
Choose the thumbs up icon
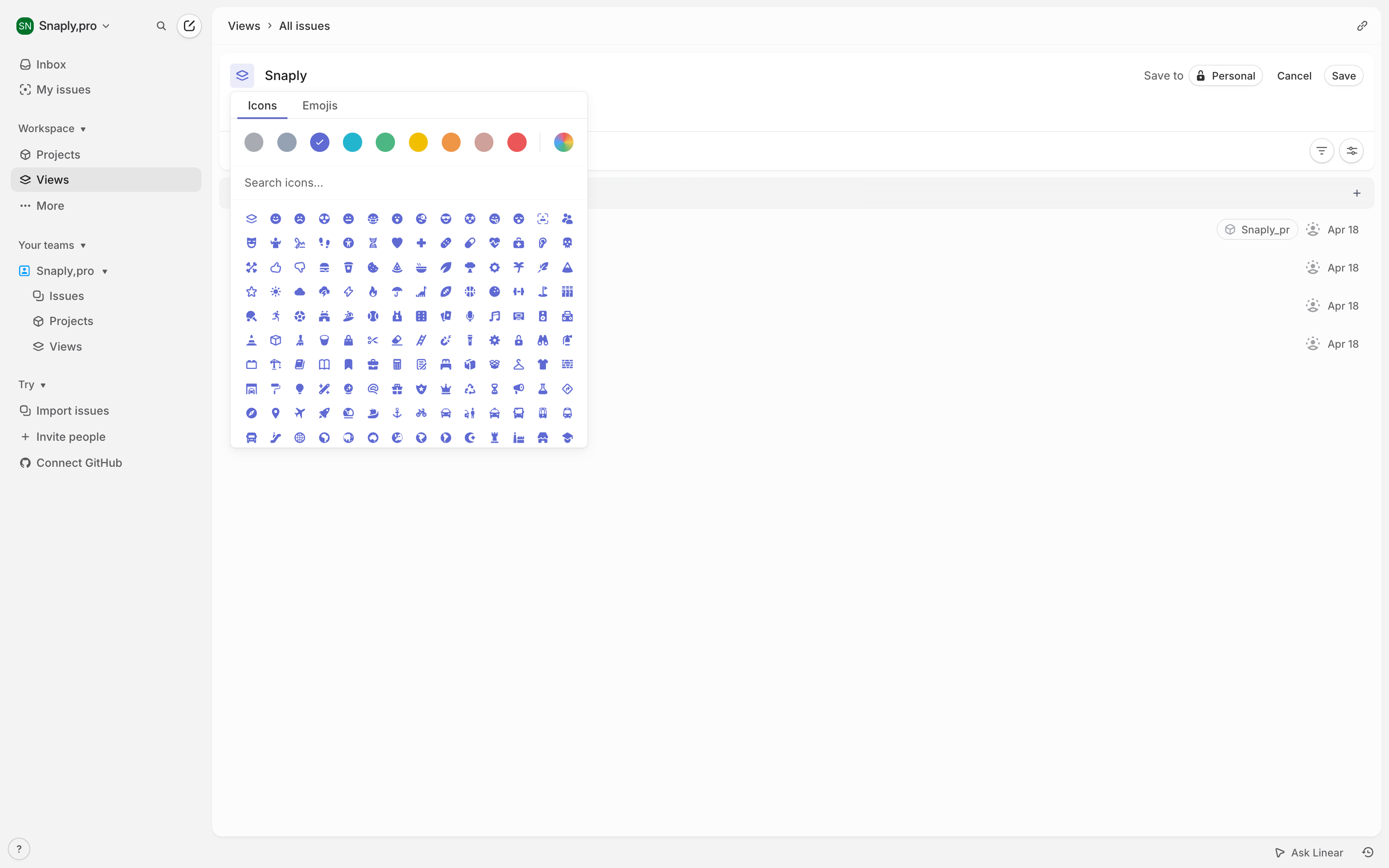point(275,268)
